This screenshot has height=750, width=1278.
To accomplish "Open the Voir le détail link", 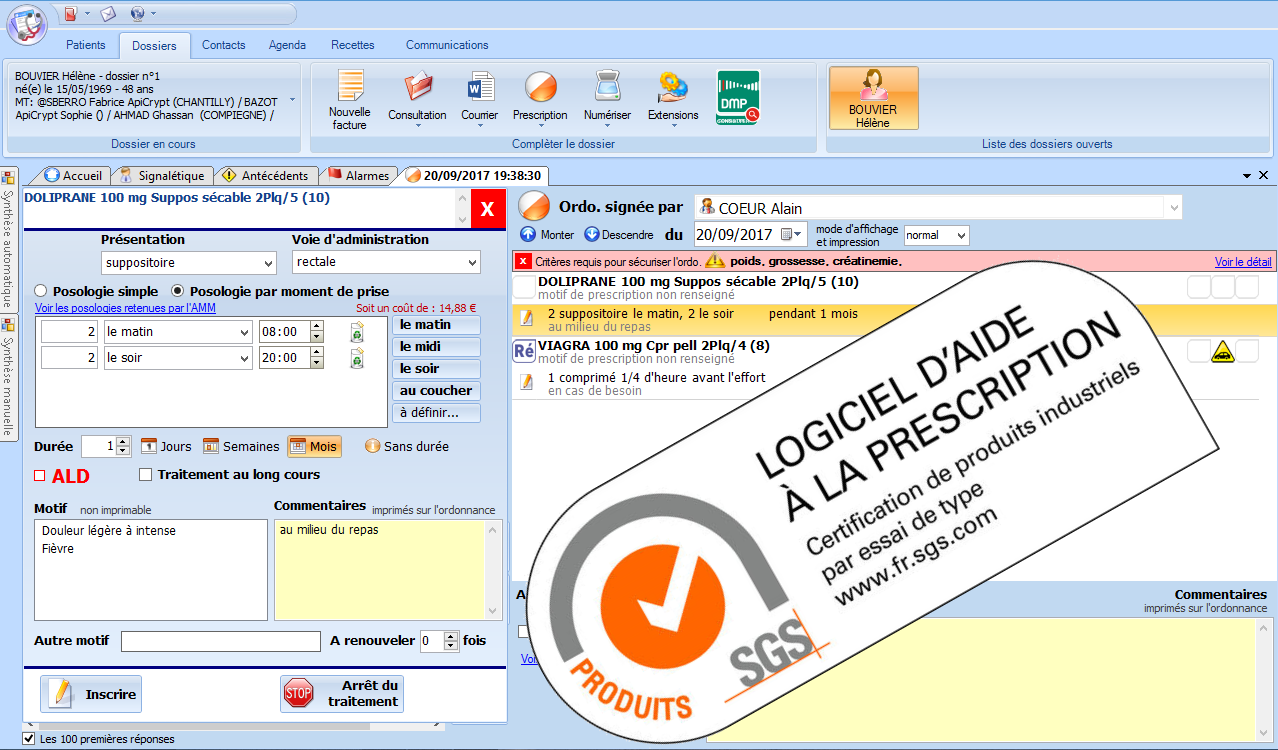I will pyautogui.click(x=1243, y=262).
